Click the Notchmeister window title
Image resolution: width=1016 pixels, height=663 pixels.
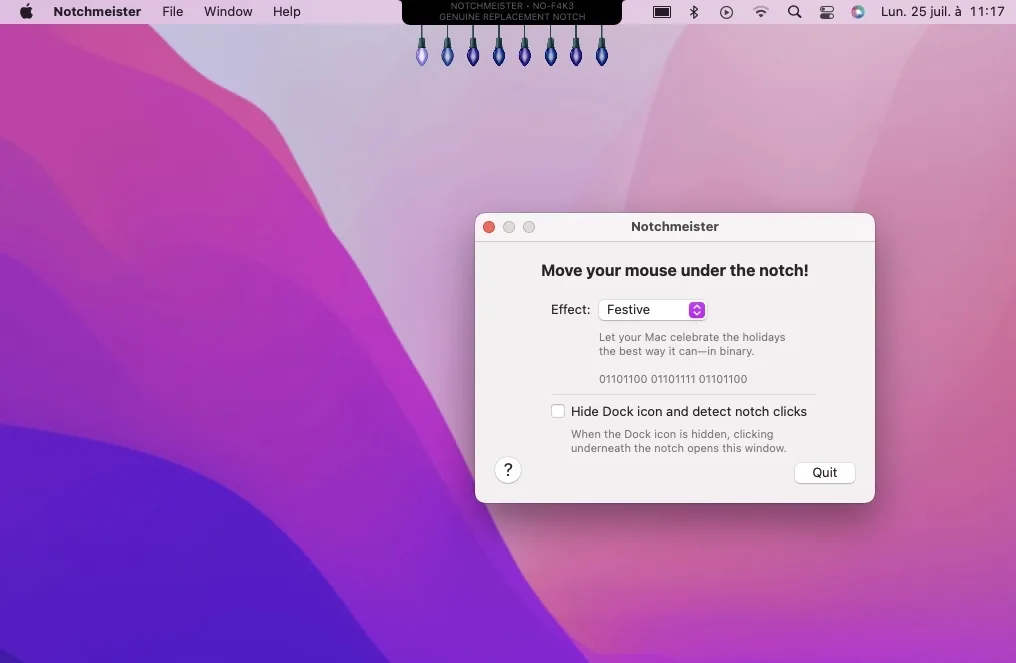(x=675, y=227)
